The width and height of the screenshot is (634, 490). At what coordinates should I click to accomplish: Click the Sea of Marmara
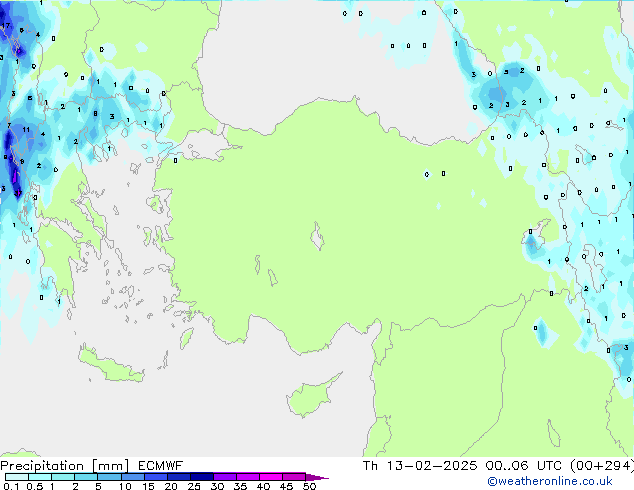(x=205, y=147)
